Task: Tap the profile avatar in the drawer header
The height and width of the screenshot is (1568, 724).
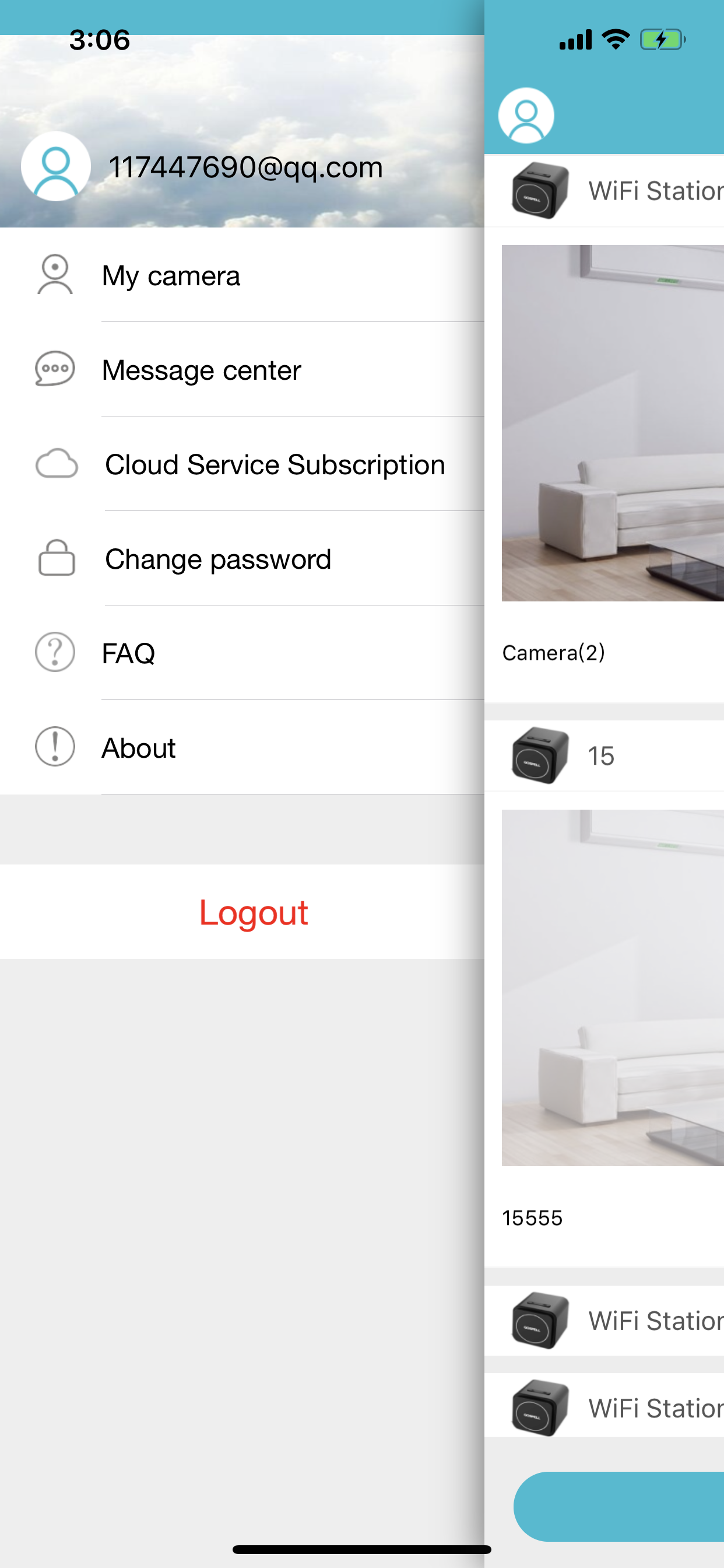Action: (56, 166)
